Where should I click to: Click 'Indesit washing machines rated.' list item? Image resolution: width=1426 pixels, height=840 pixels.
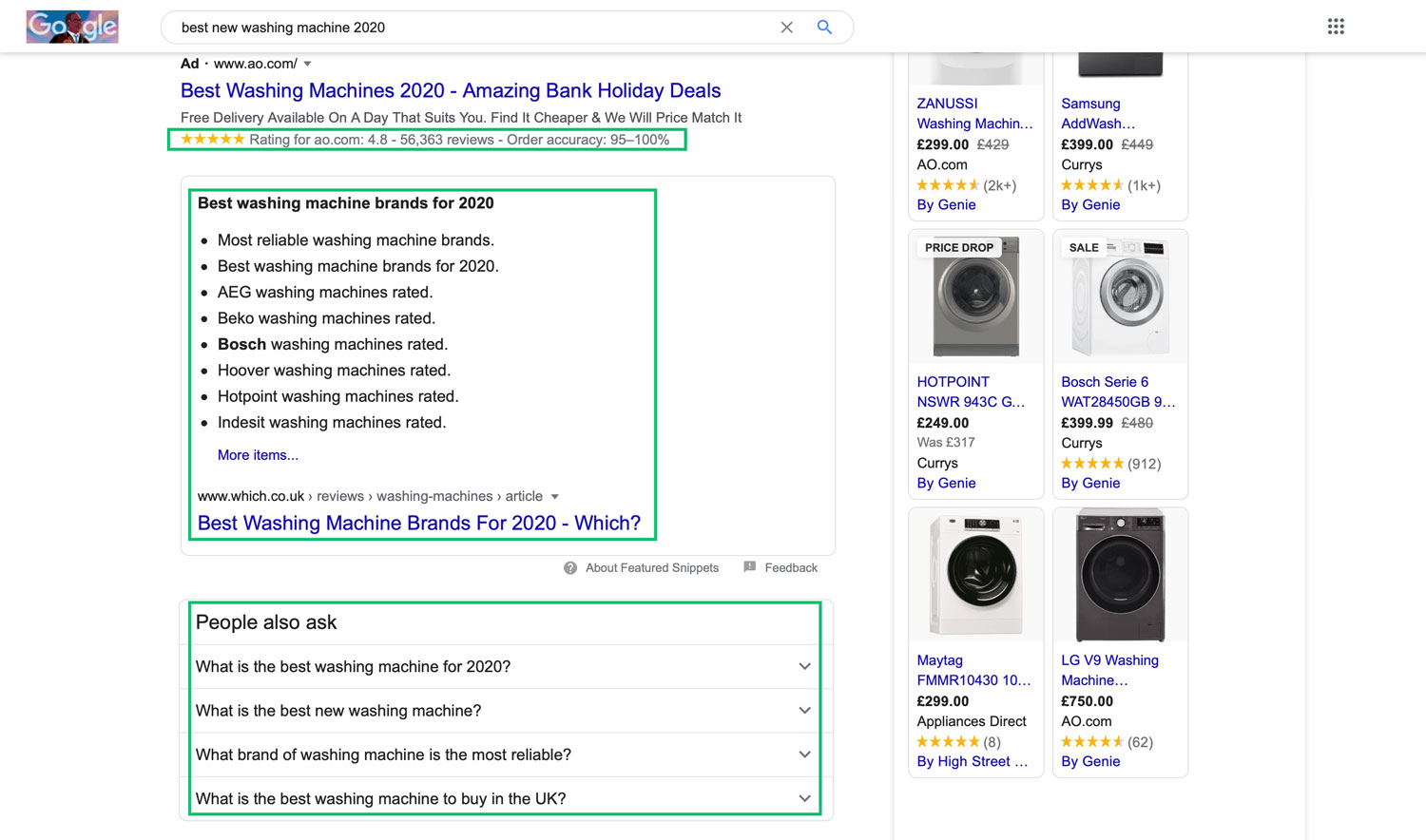point(332,423)
